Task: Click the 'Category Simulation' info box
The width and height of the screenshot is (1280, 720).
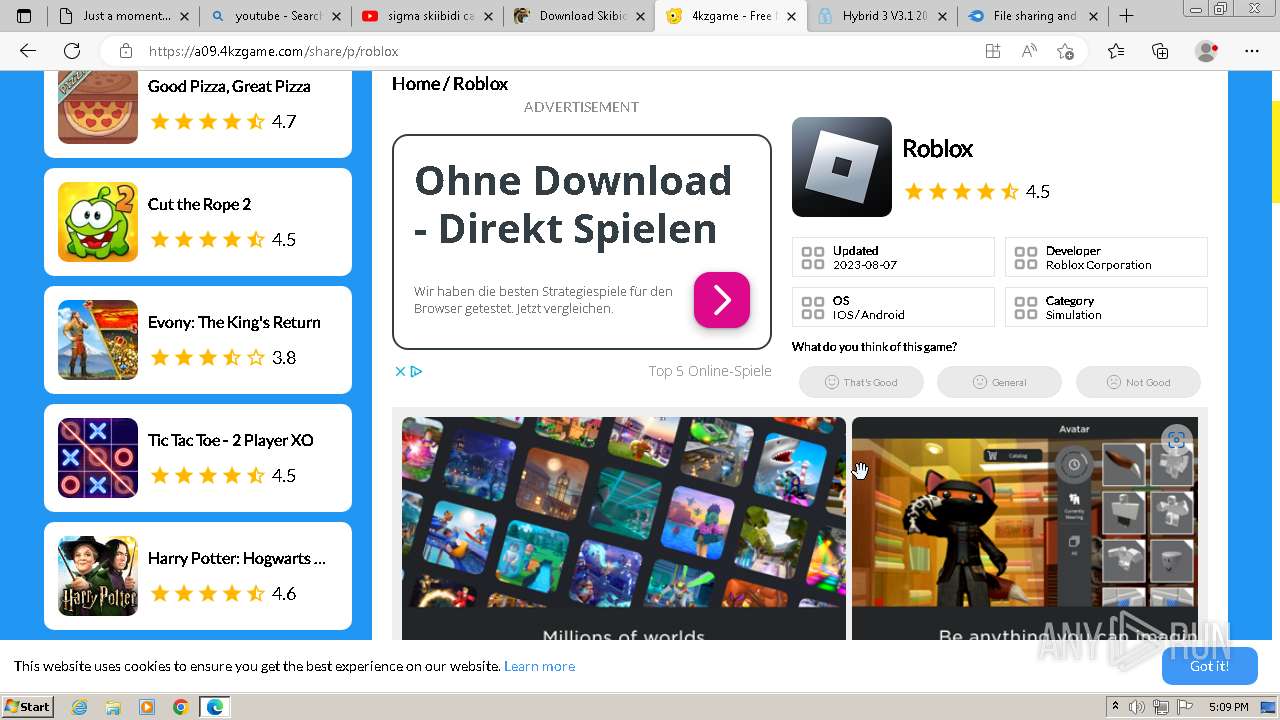Action: coord(1106,307)
